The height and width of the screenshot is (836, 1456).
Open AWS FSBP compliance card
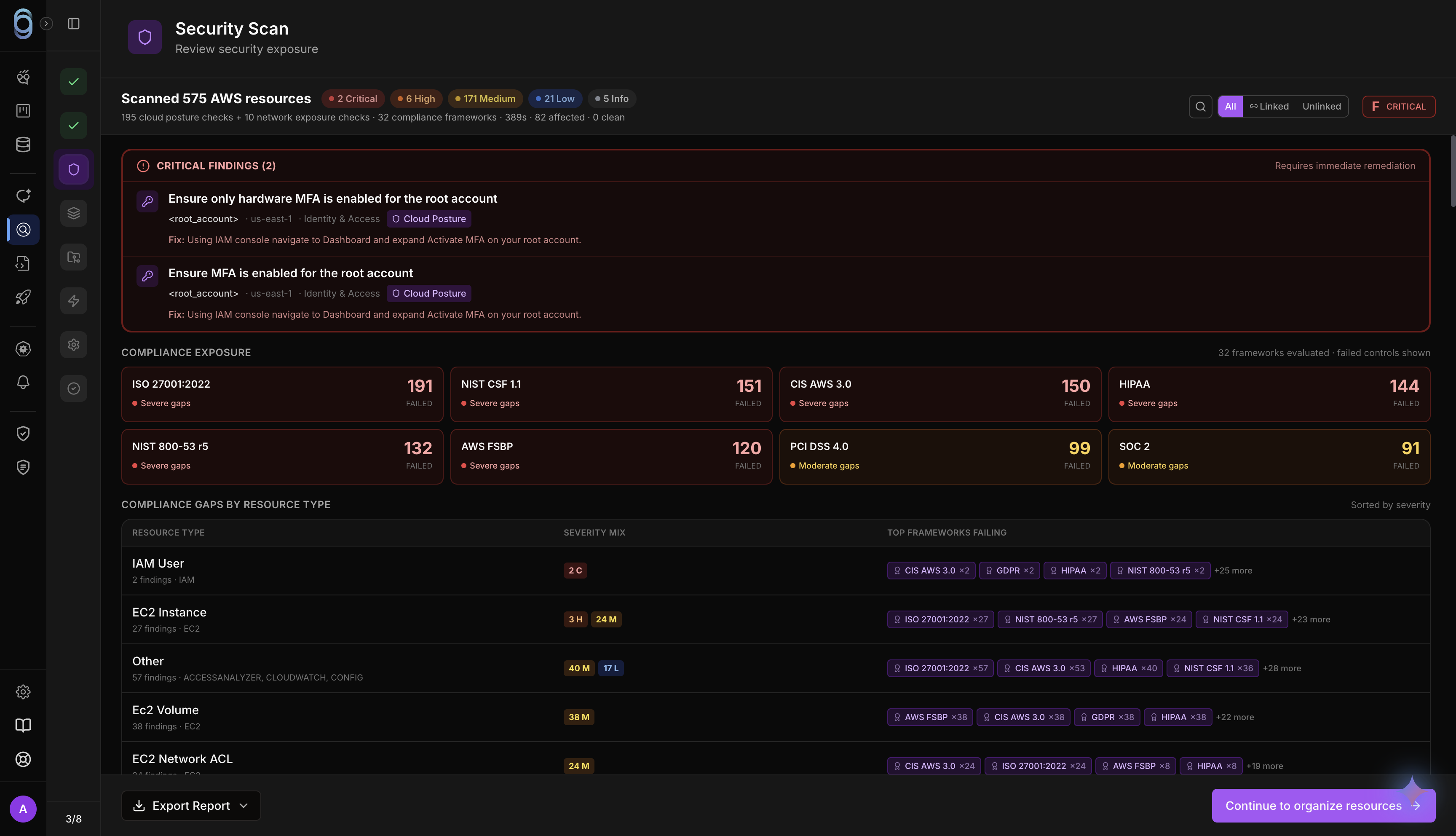point(611,456)
